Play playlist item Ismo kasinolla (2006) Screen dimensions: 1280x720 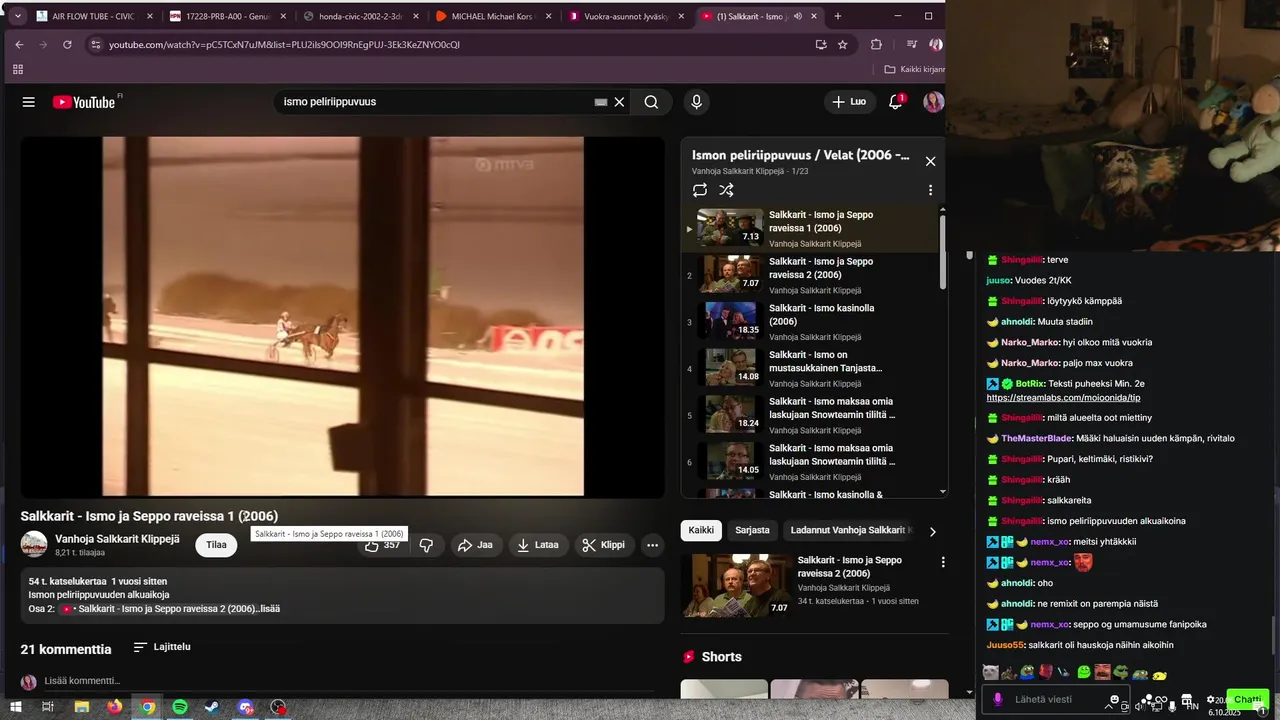[812, 321]
